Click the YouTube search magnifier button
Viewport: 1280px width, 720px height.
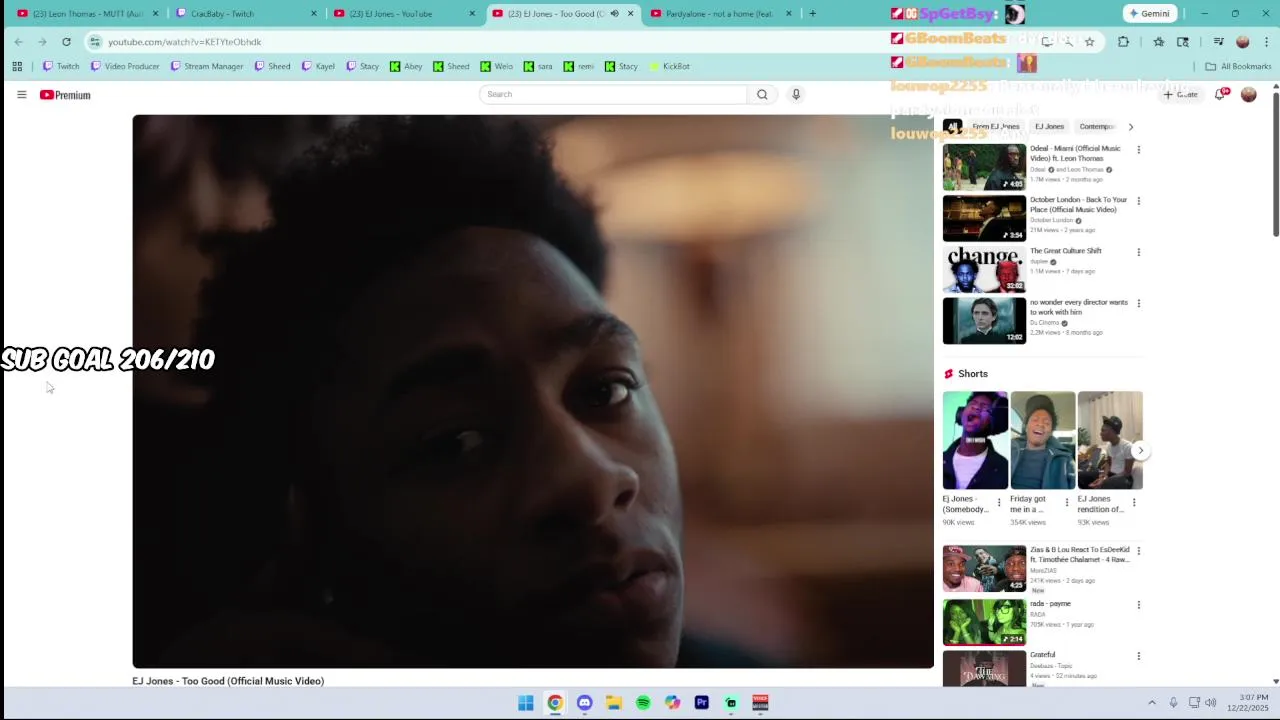click(x=762, y=94)
